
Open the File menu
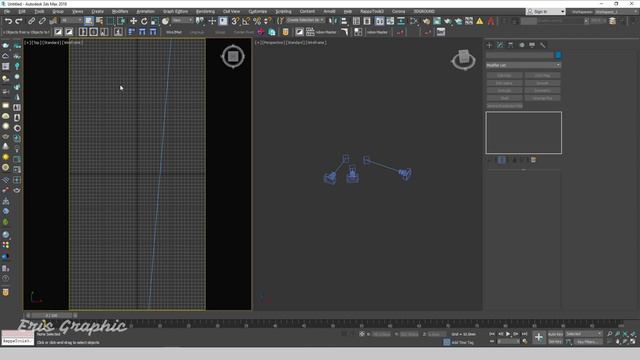click(x=7, y=11)
